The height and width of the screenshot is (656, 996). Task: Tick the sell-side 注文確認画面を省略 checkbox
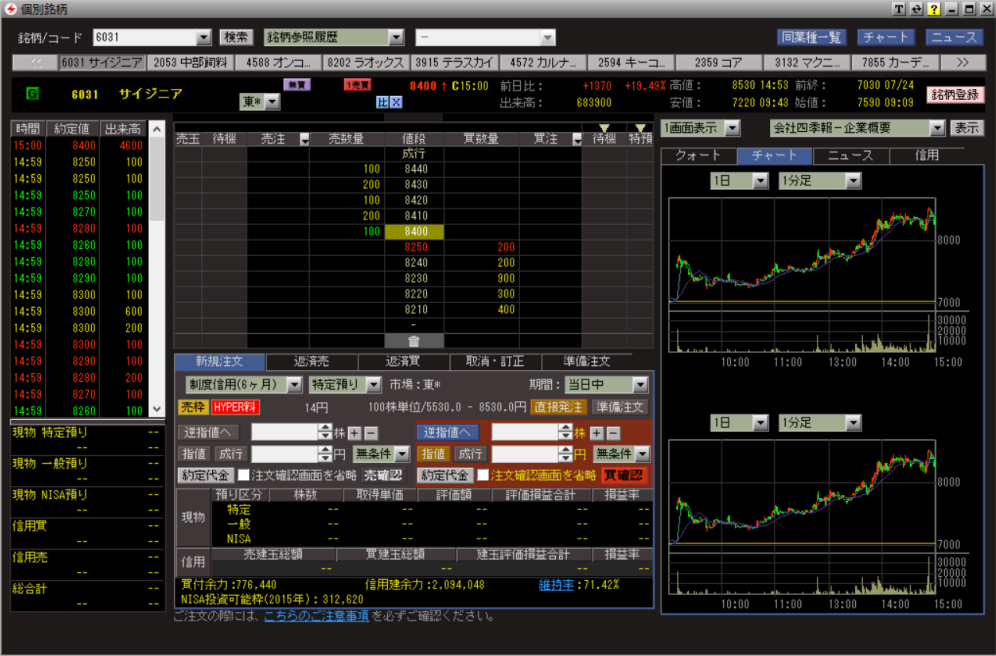243,475
